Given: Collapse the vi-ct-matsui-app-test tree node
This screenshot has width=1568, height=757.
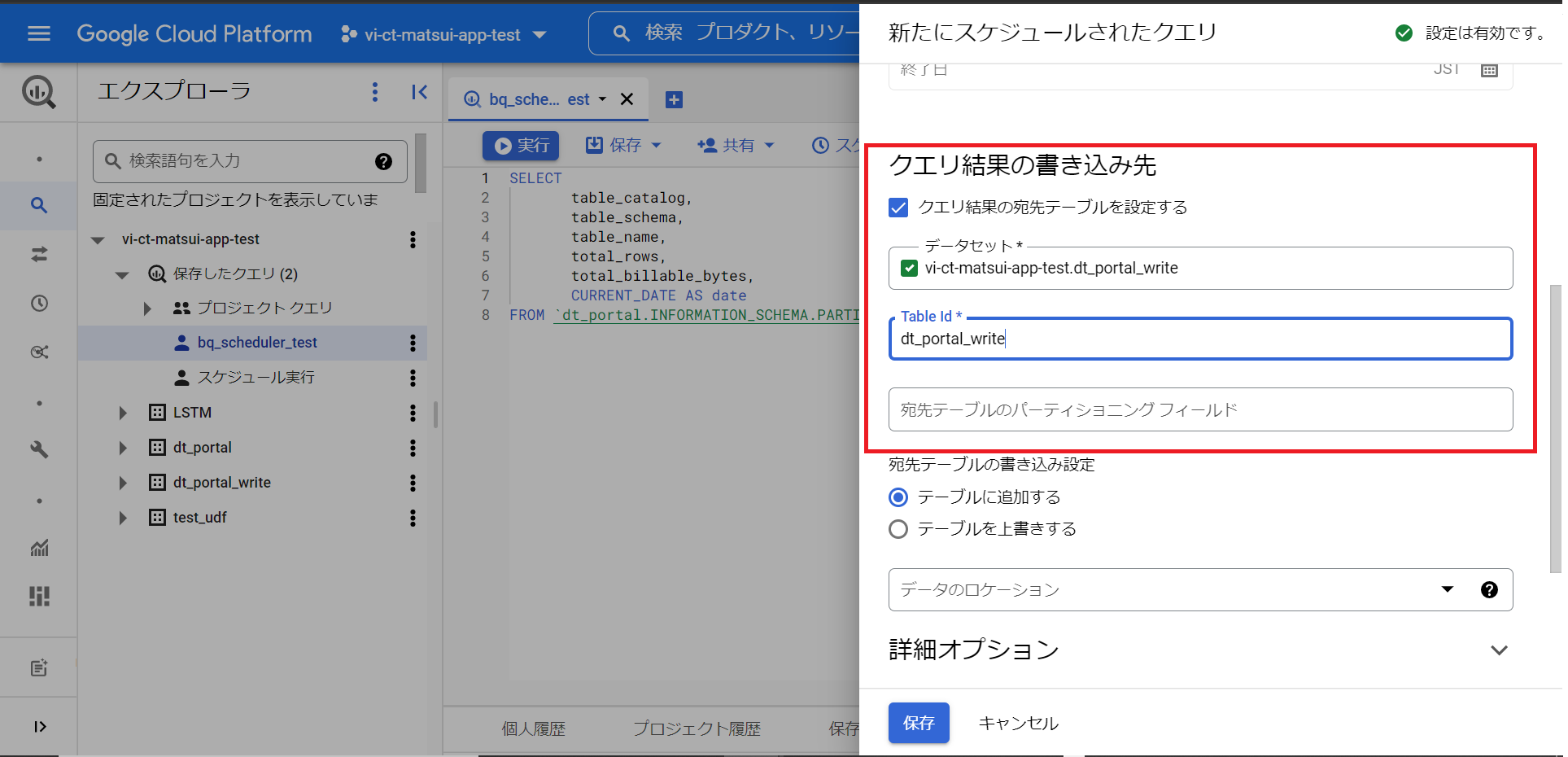Looking at the screenshot, I should tap(98, 240).
